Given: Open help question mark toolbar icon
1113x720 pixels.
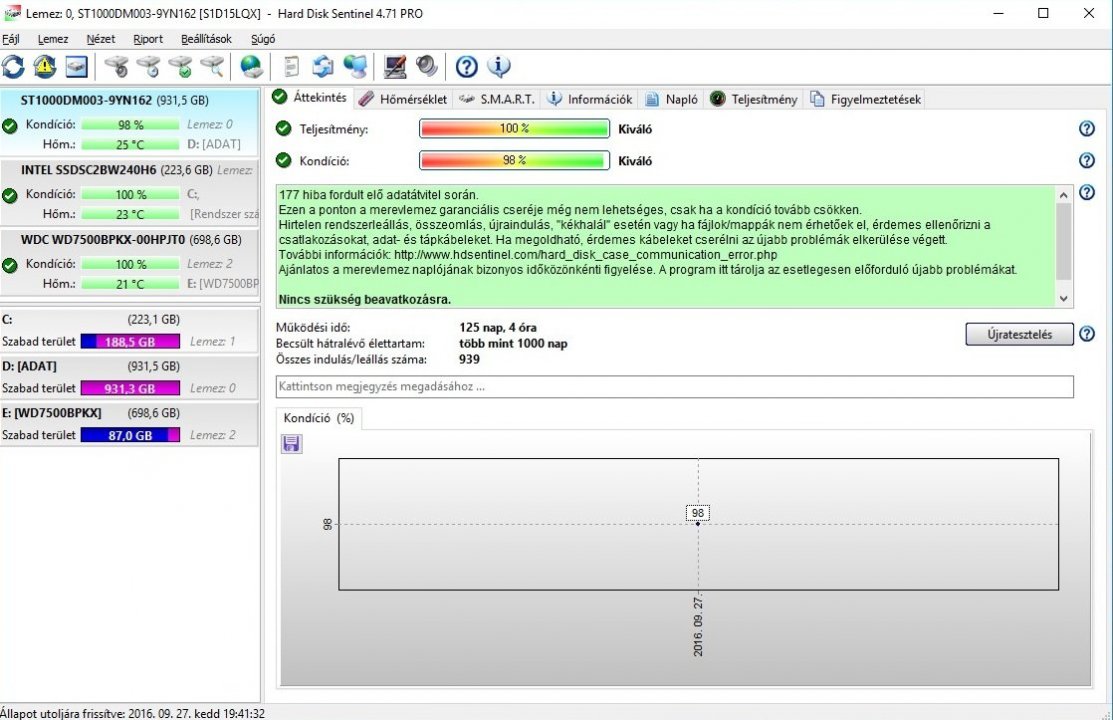Looking at the screenshot, I should (466, 67).
